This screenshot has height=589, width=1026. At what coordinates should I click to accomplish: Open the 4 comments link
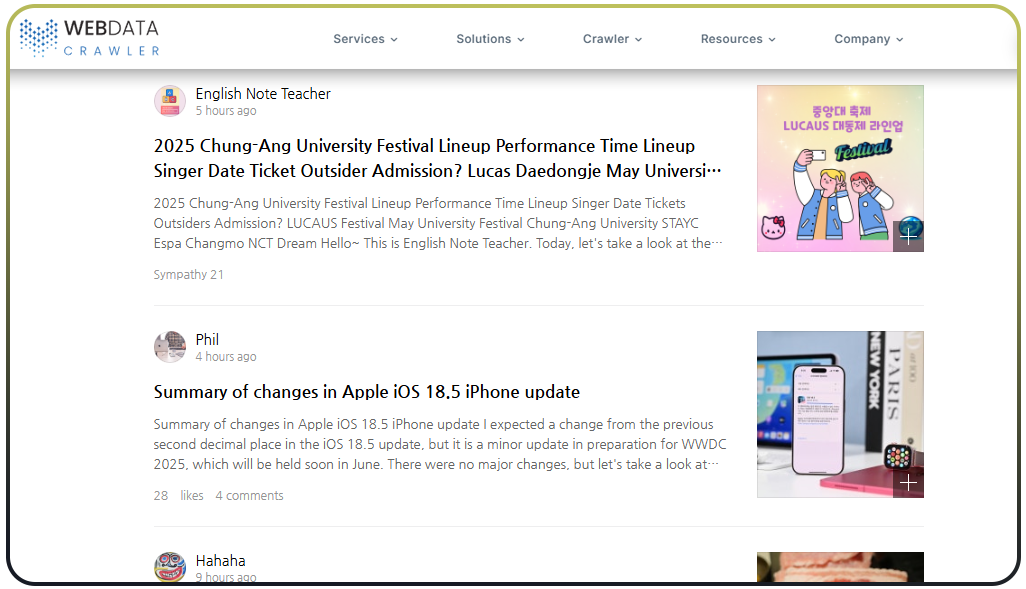[x=249, y=496]
